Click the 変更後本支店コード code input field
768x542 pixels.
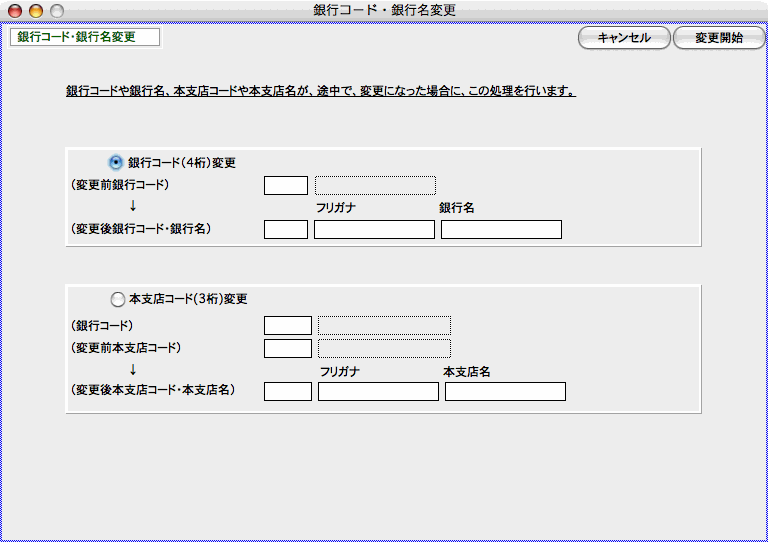(288, 391)
